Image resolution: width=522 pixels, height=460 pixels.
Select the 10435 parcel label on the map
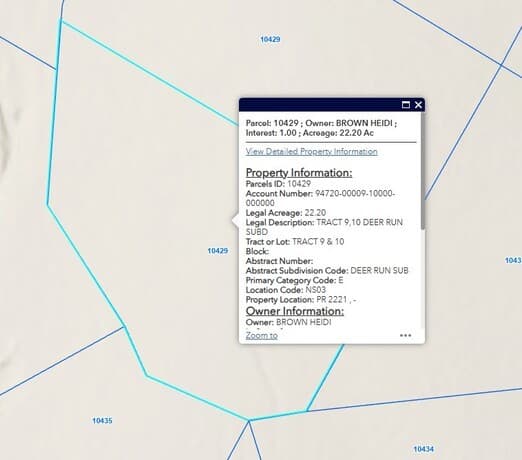point(102,421)
